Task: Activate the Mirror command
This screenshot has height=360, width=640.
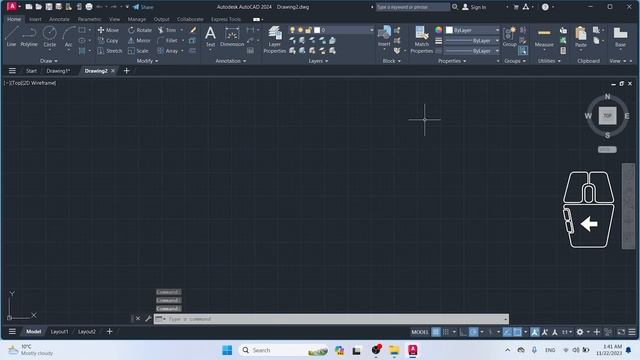Action: 139,40
